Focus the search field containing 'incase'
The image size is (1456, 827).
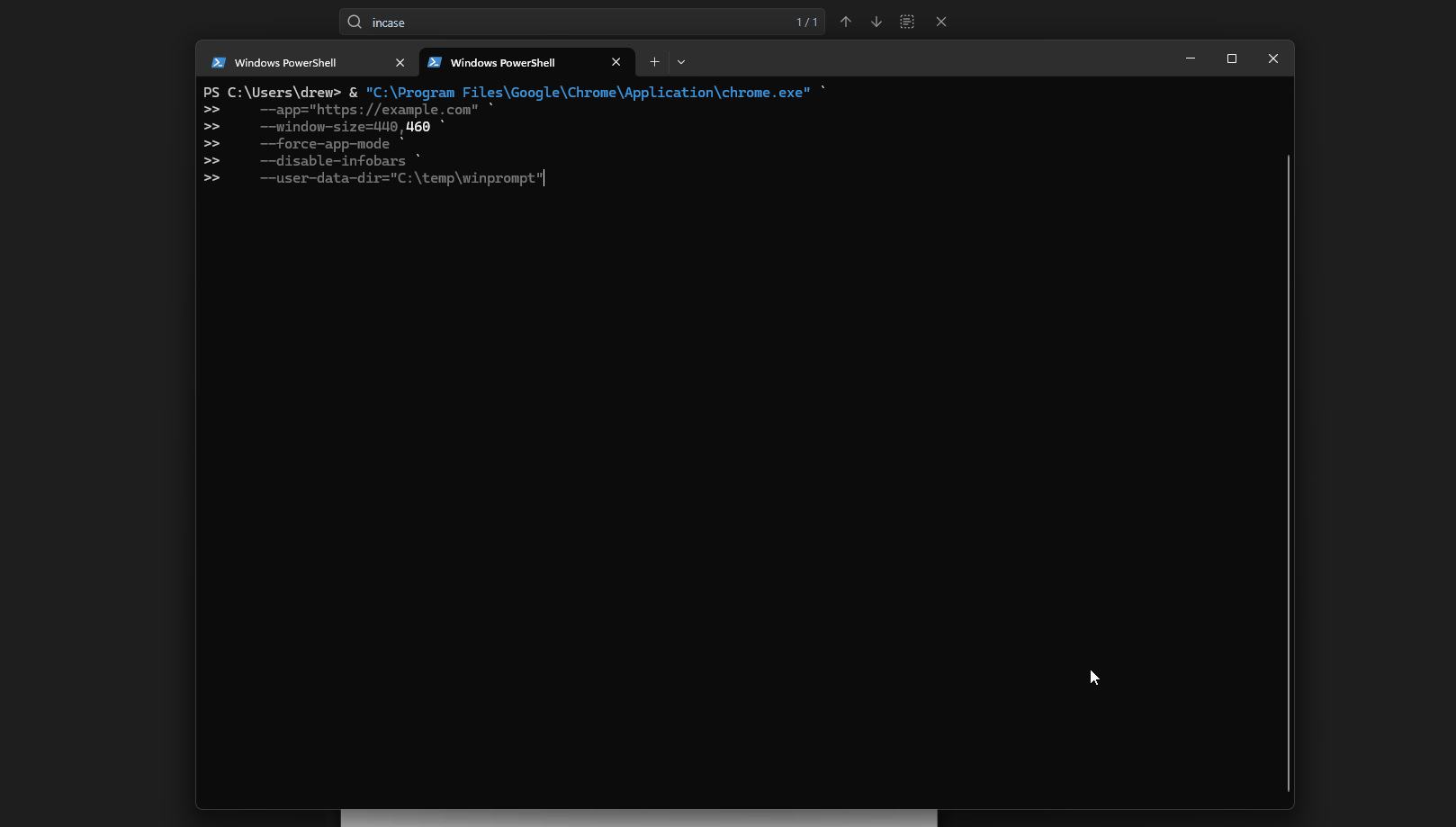pyautogui.click(x=581, y=22)
